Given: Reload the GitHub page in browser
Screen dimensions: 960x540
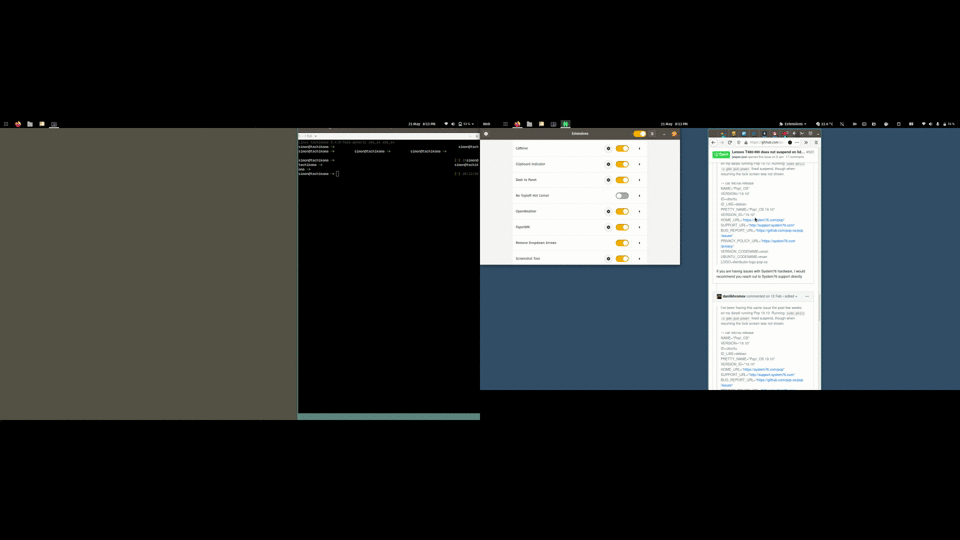Looking at the screenshot, I should click(x=730, y=142).
